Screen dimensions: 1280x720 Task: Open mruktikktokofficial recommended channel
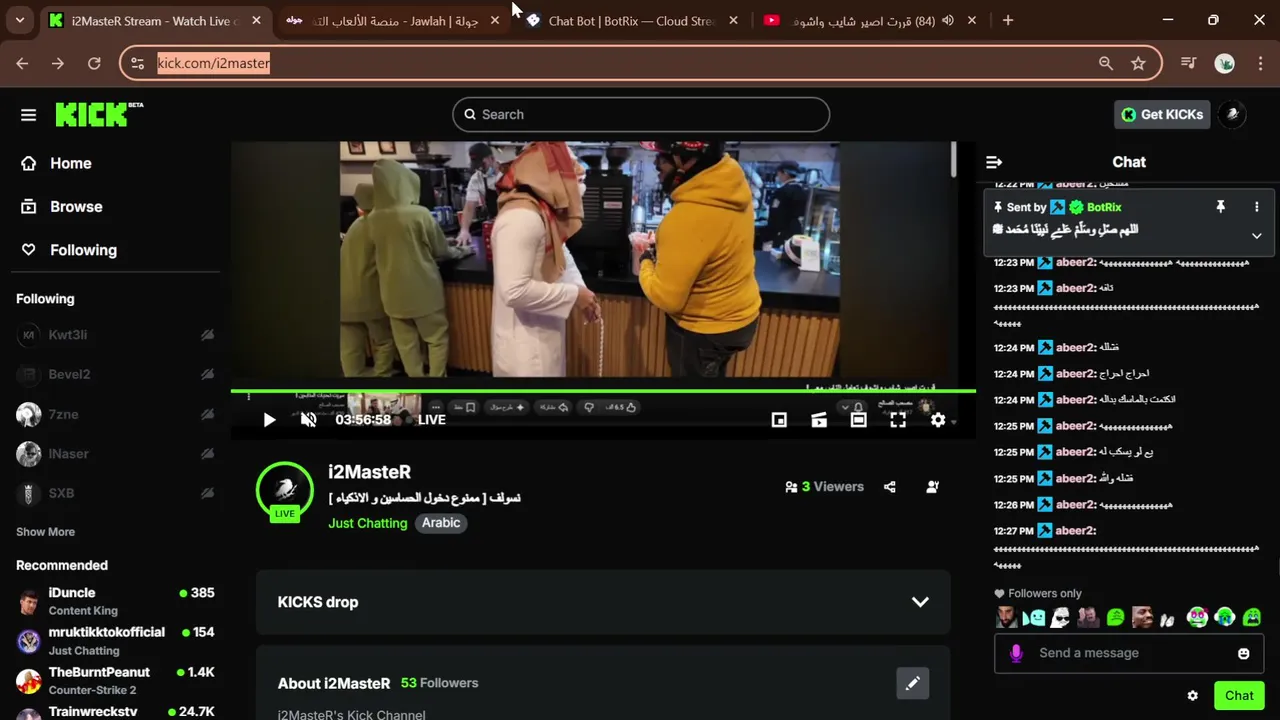[x=117, y=641]
